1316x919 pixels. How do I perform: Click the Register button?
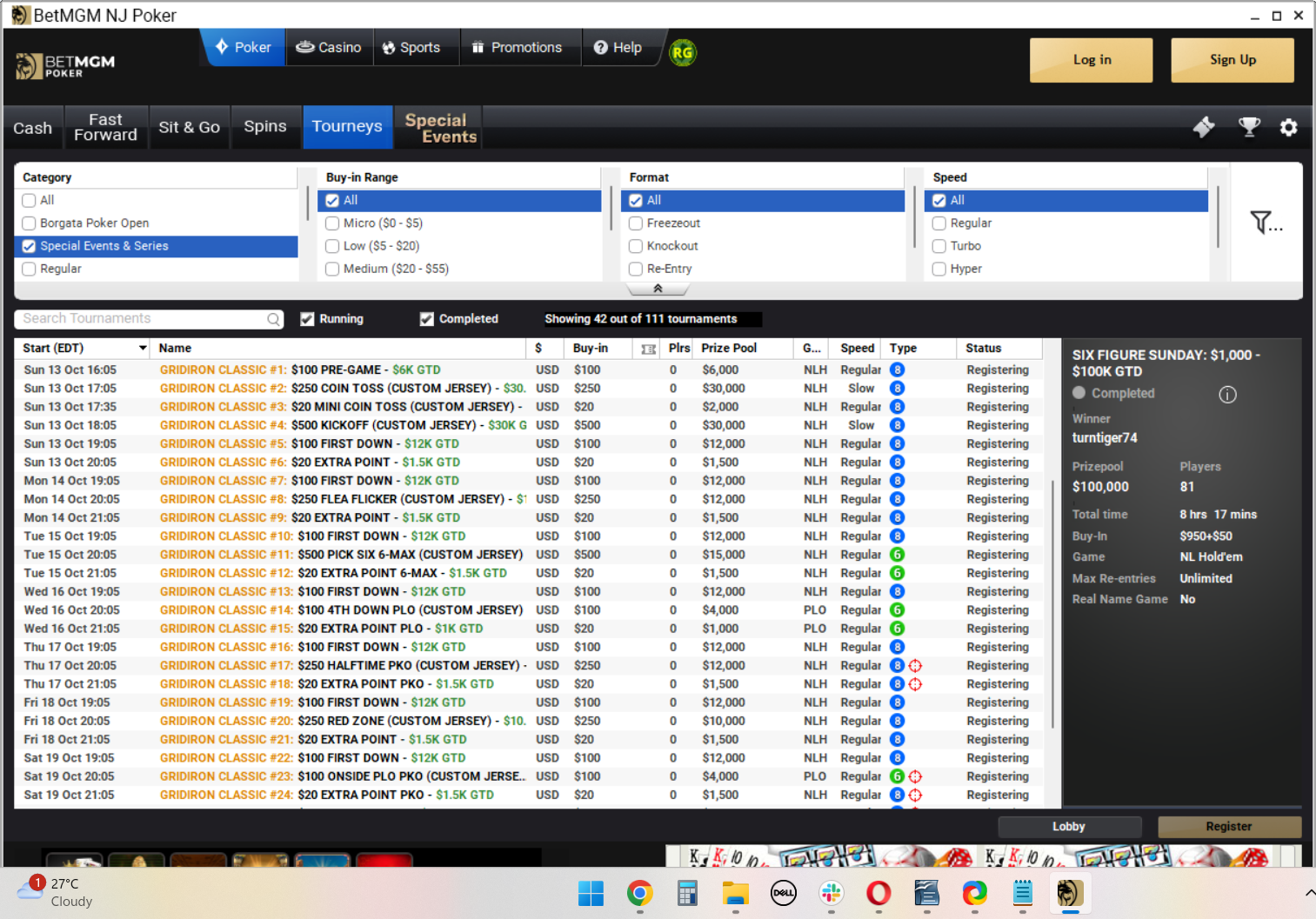pyautogui.click(x=1229, y=827)
